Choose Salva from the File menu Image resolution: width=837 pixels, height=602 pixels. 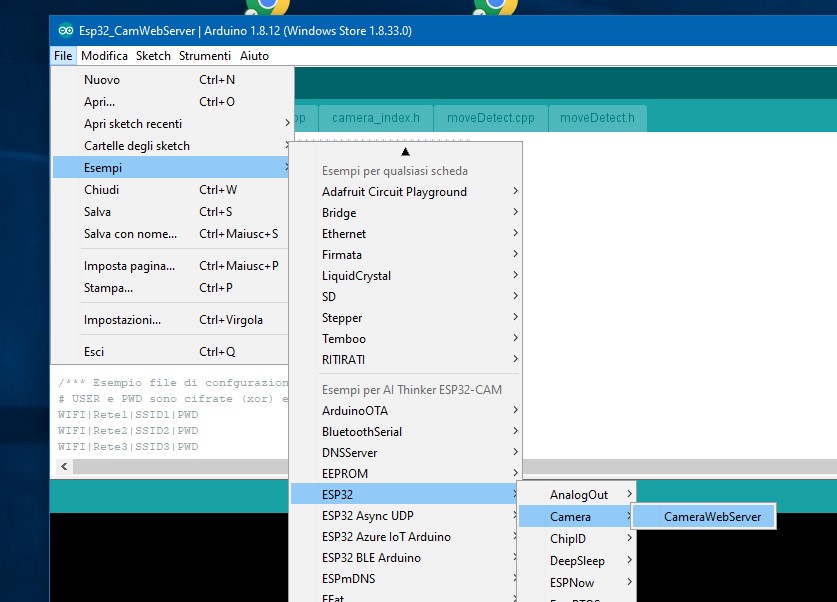[x=172, y=212]
